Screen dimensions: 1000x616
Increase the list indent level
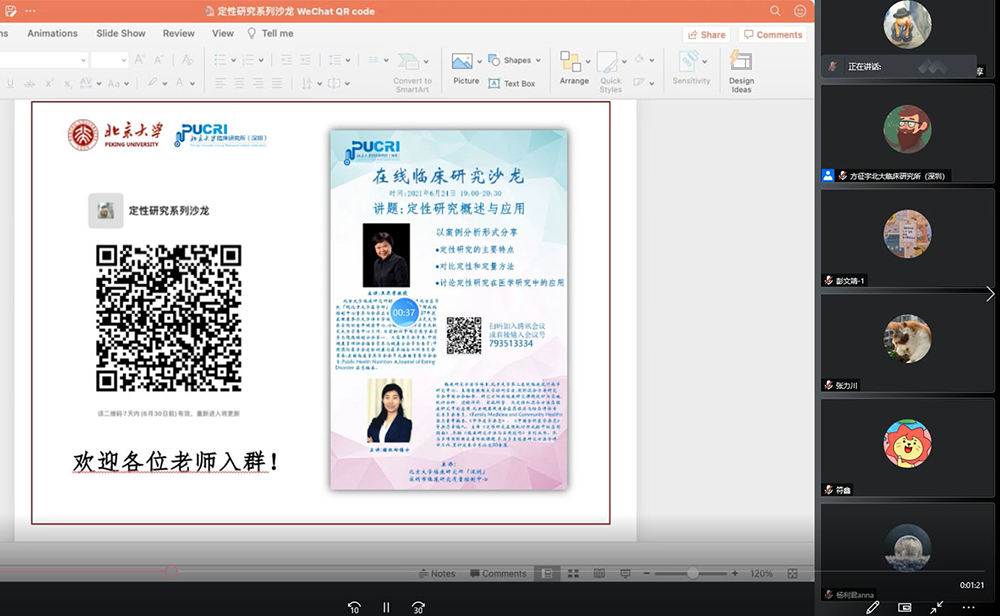(x=305, y=60)
